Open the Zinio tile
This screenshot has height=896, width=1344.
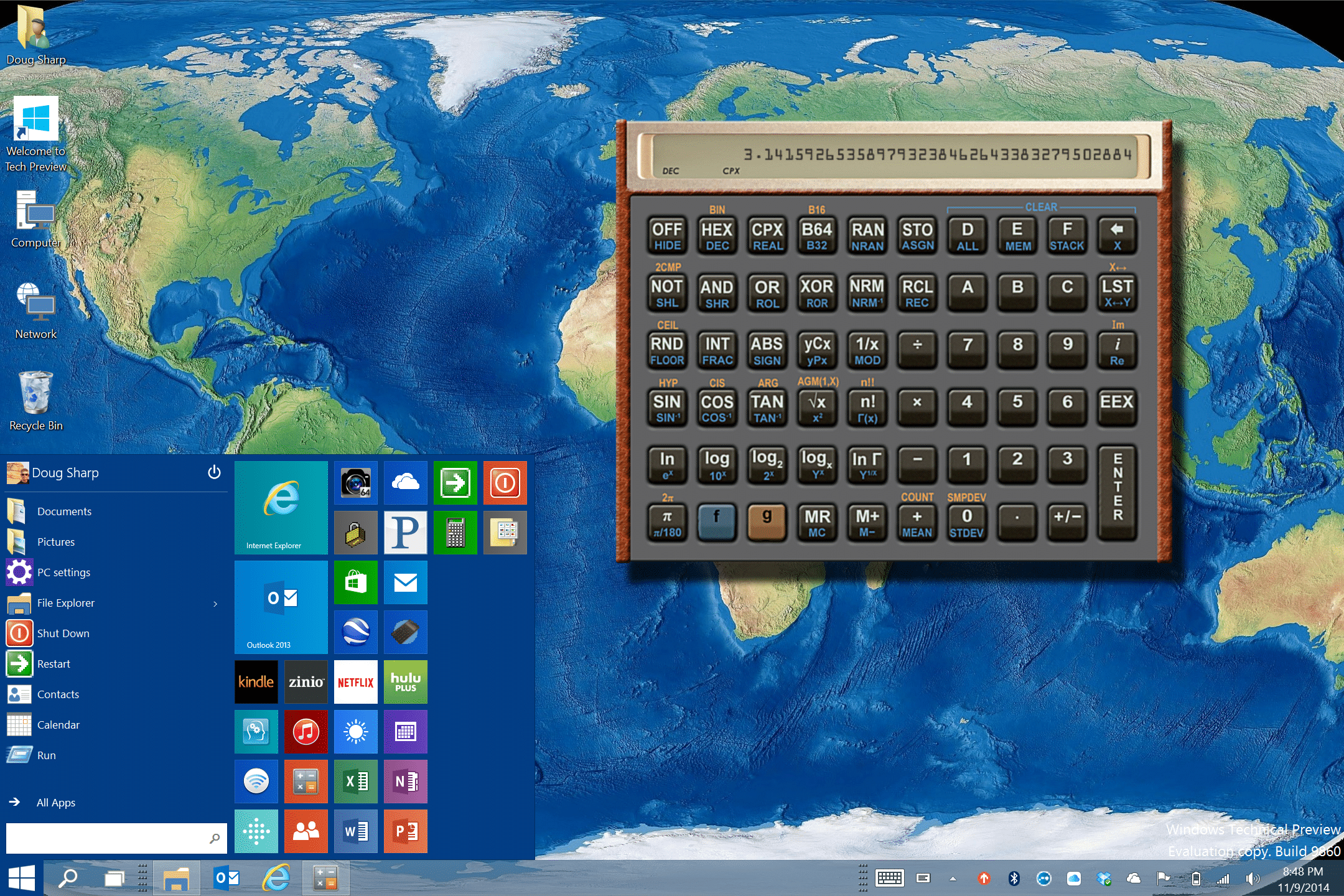coord(306,682)
